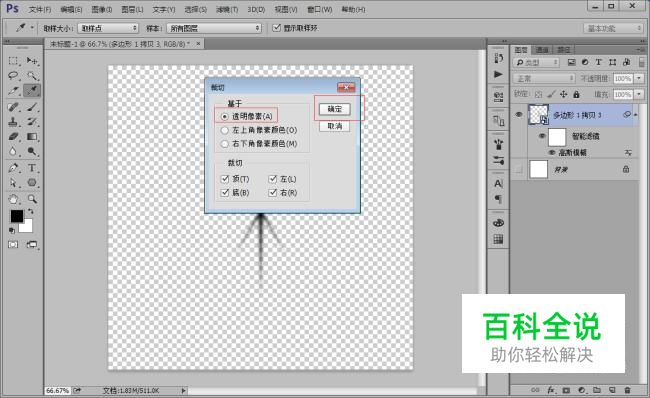The height and width of the screenshot is (398, 650).
Task: Toggle Quick Mask mode
Action: click(13, 245)
